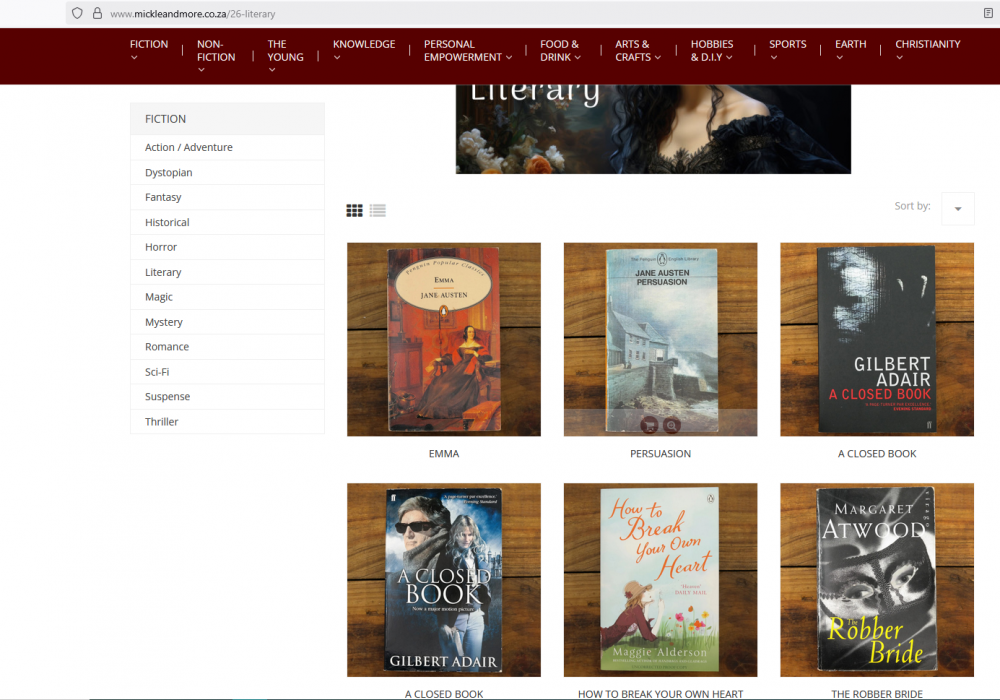Open the EMMA product page via its title
The image size is (1000, 700).
point(444,453)
